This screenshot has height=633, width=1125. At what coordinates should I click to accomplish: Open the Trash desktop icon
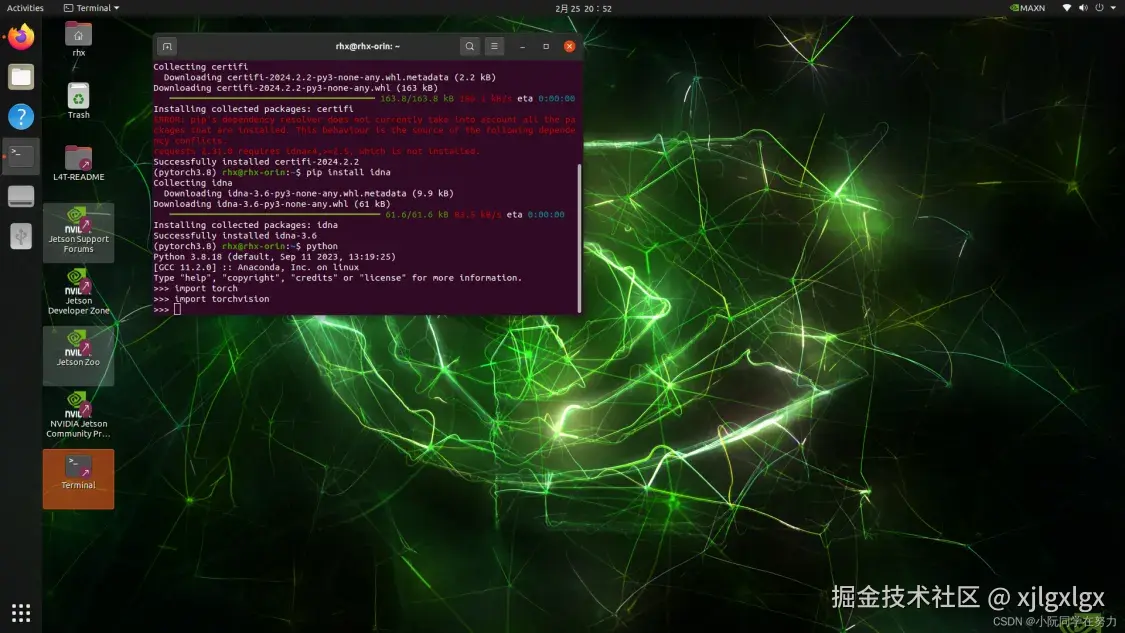[78, 101]
